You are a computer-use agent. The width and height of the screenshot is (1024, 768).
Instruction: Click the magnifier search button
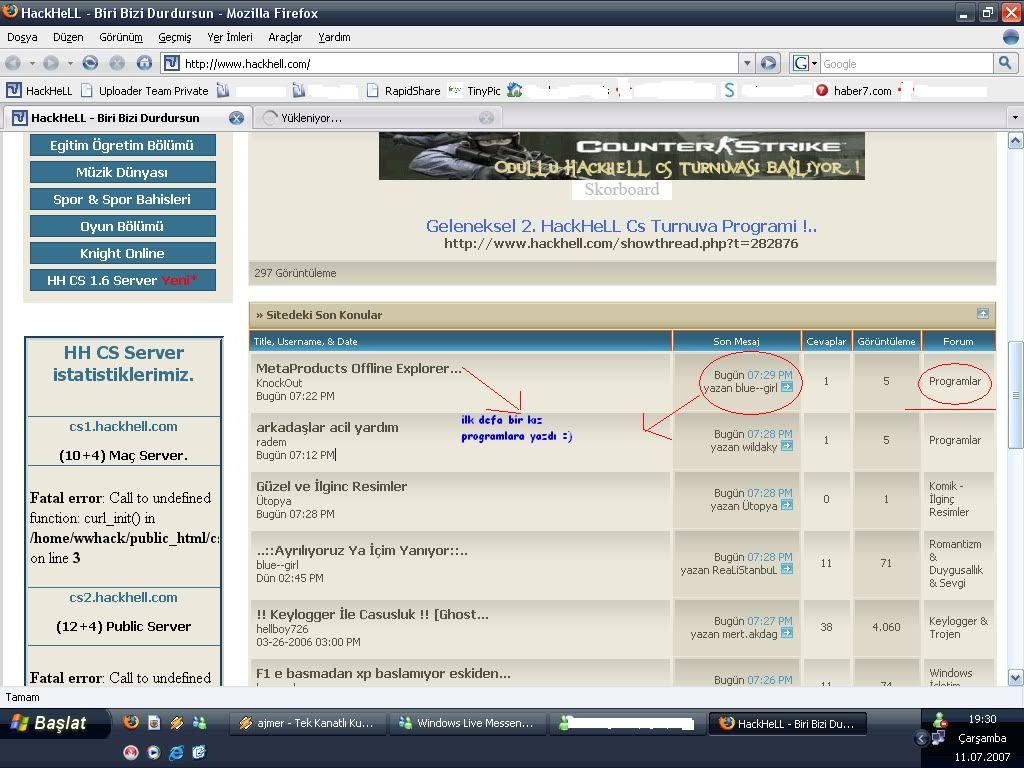[1004, 63]
